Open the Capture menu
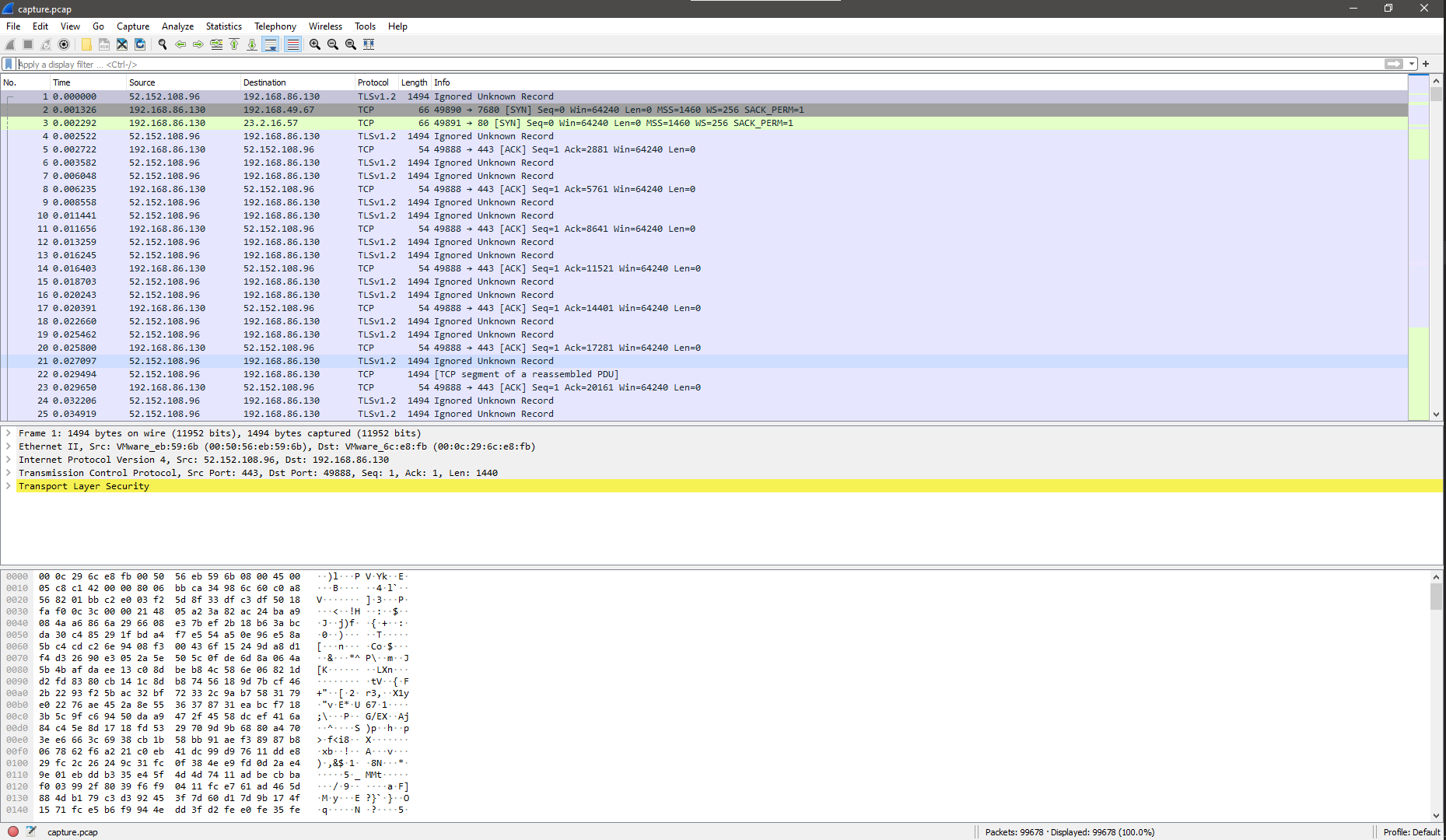This screenshot has width=1446, height=840. [133, 26]
